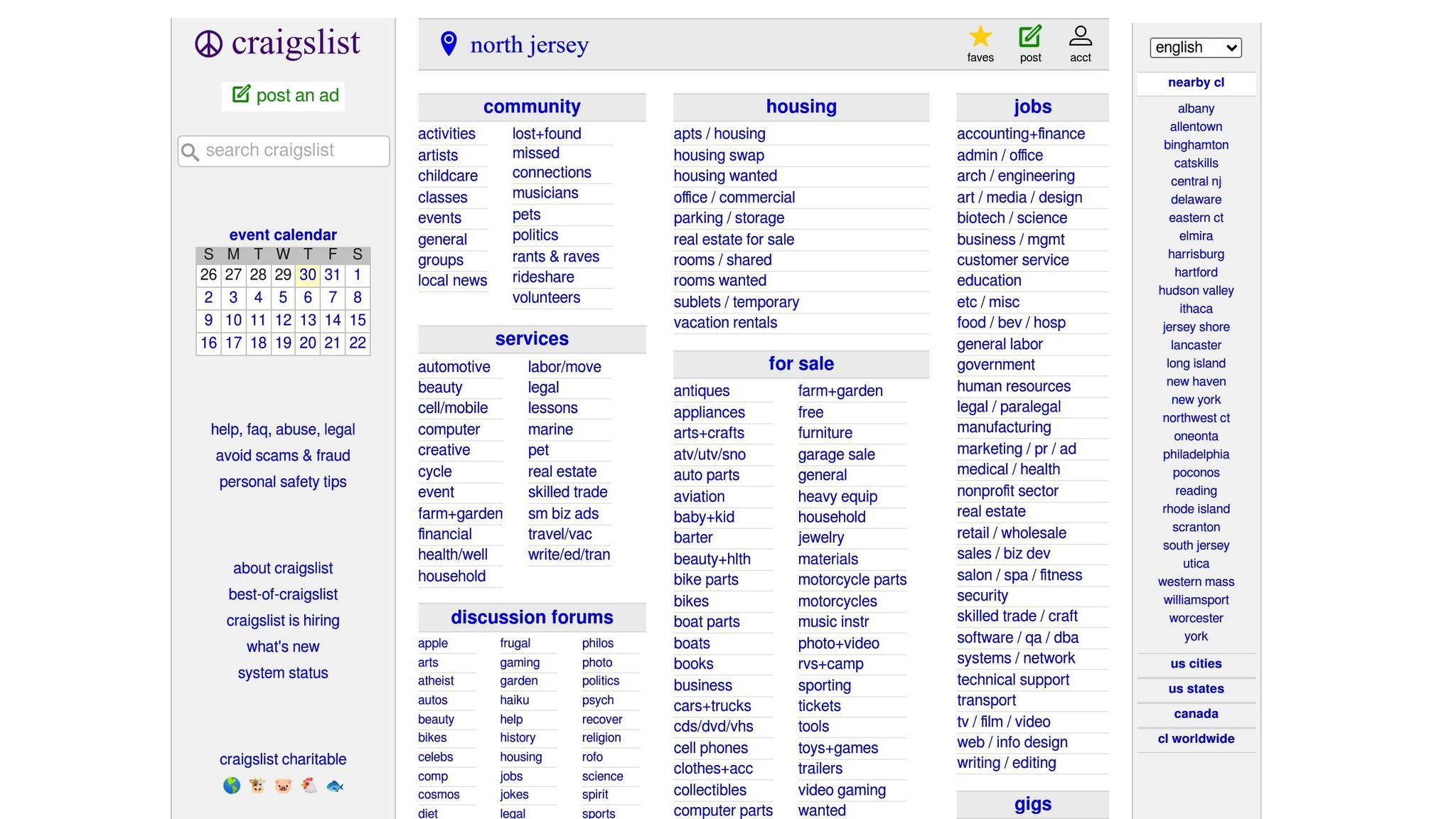Click the fish emoji at the bottom left

click(333, 786)
